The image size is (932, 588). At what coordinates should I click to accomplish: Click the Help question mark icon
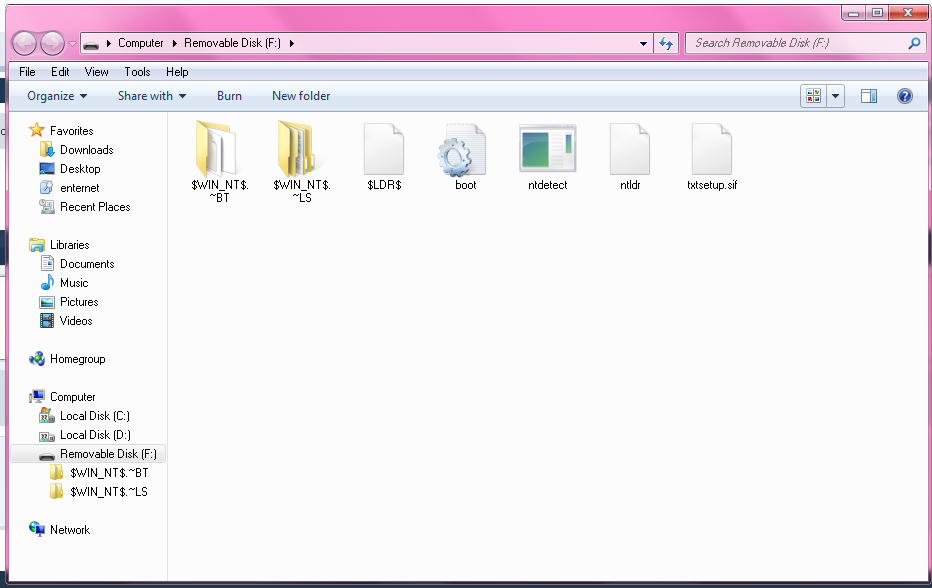(x=904, y=96)
